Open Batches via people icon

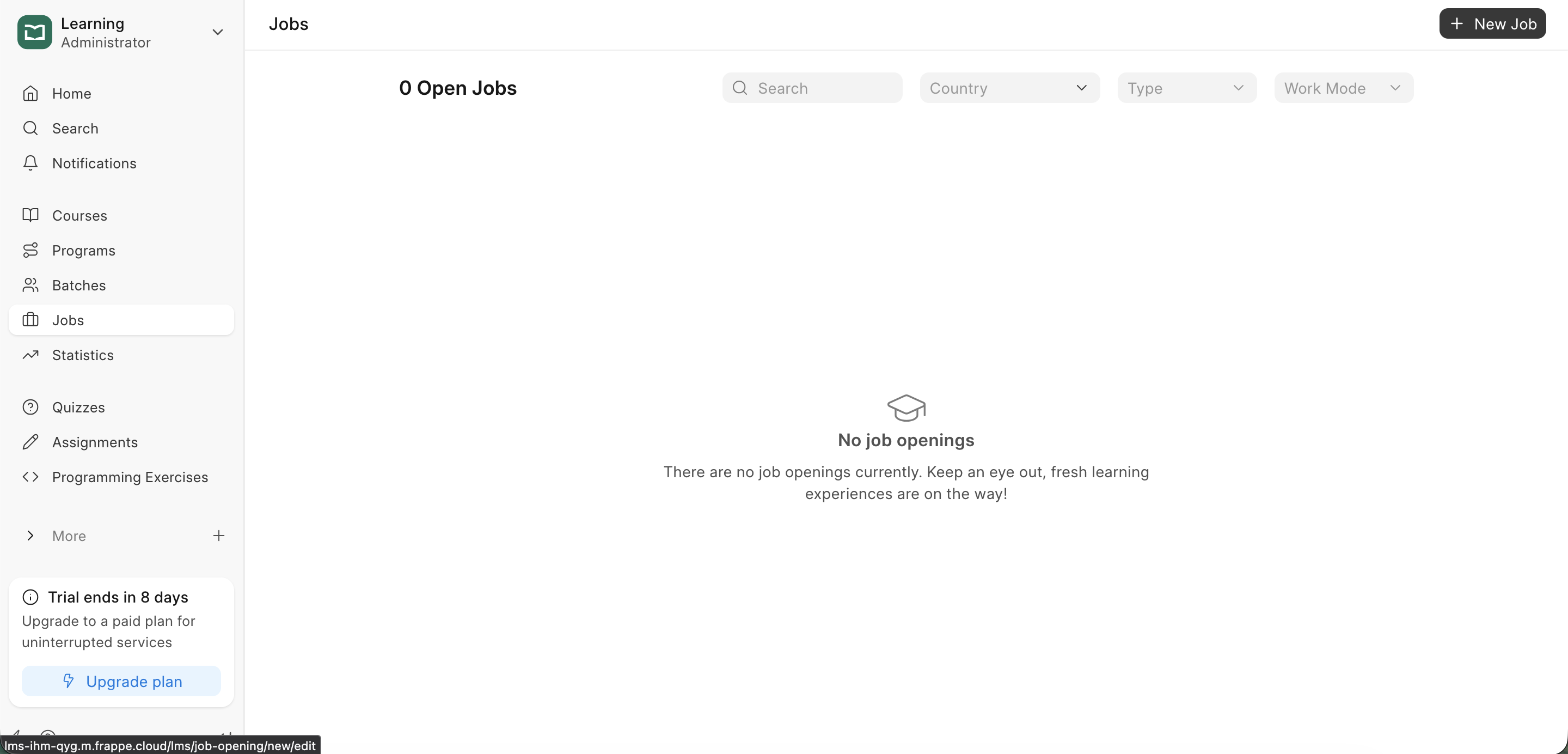pos(30,285)
